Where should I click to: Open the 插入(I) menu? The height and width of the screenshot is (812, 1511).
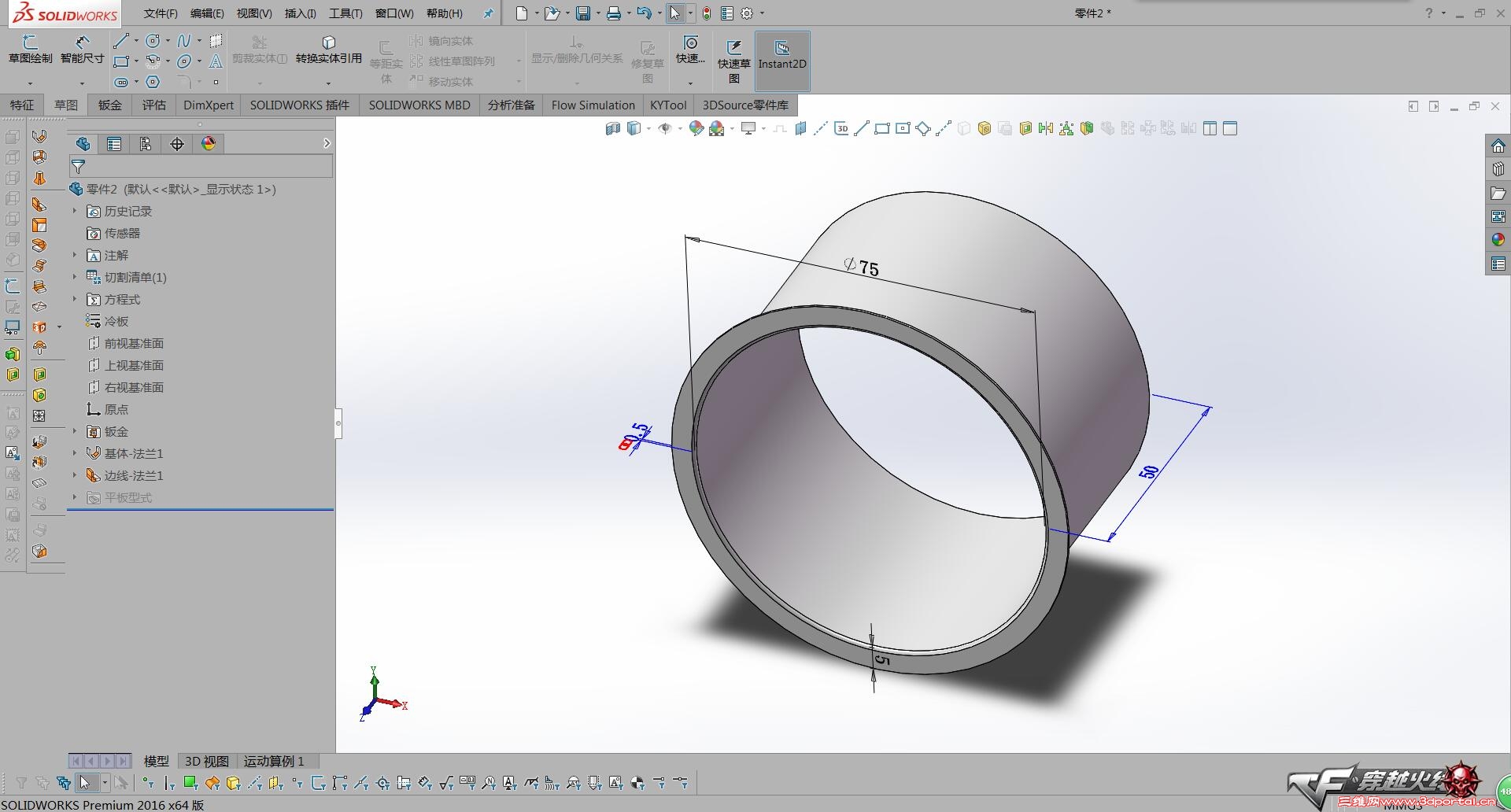click(x=300, y=13)
